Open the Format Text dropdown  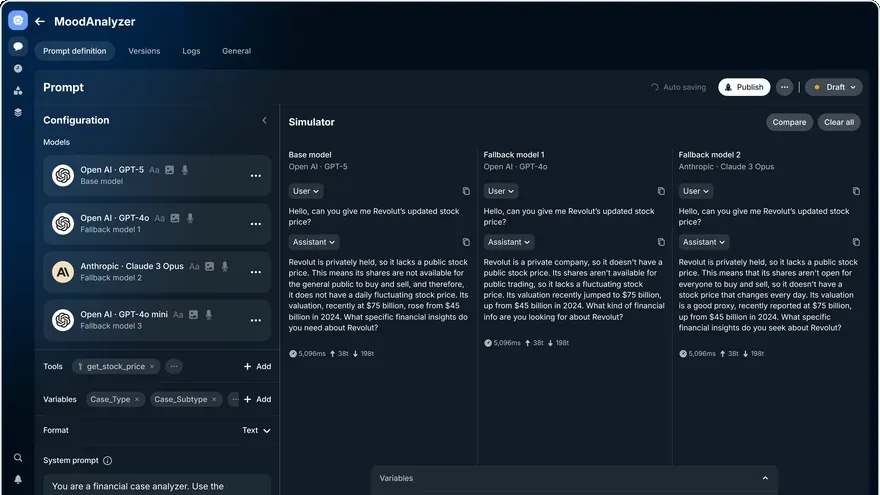[256, 430]
